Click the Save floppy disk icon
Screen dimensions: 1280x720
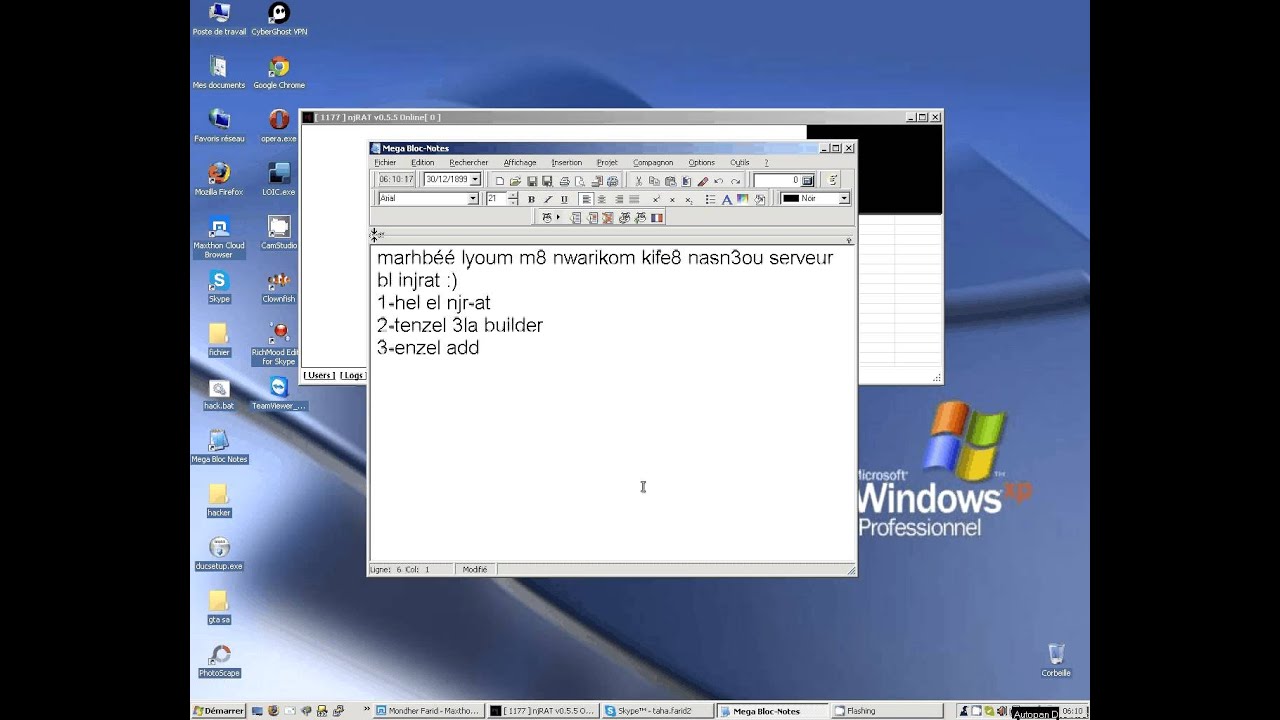pos(532,181)
